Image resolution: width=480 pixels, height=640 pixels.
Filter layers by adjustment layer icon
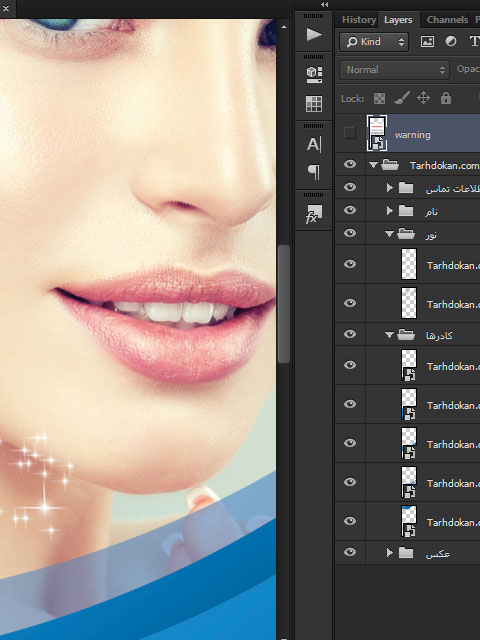click(451, 42)
